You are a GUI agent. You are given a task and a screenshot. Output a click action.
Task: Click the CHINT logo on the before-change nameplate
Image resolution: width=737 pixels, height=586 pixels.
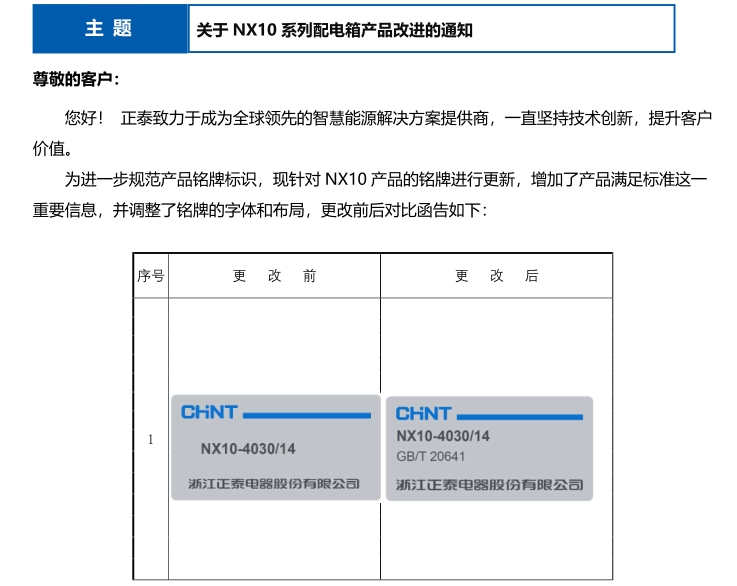point(209,412)
